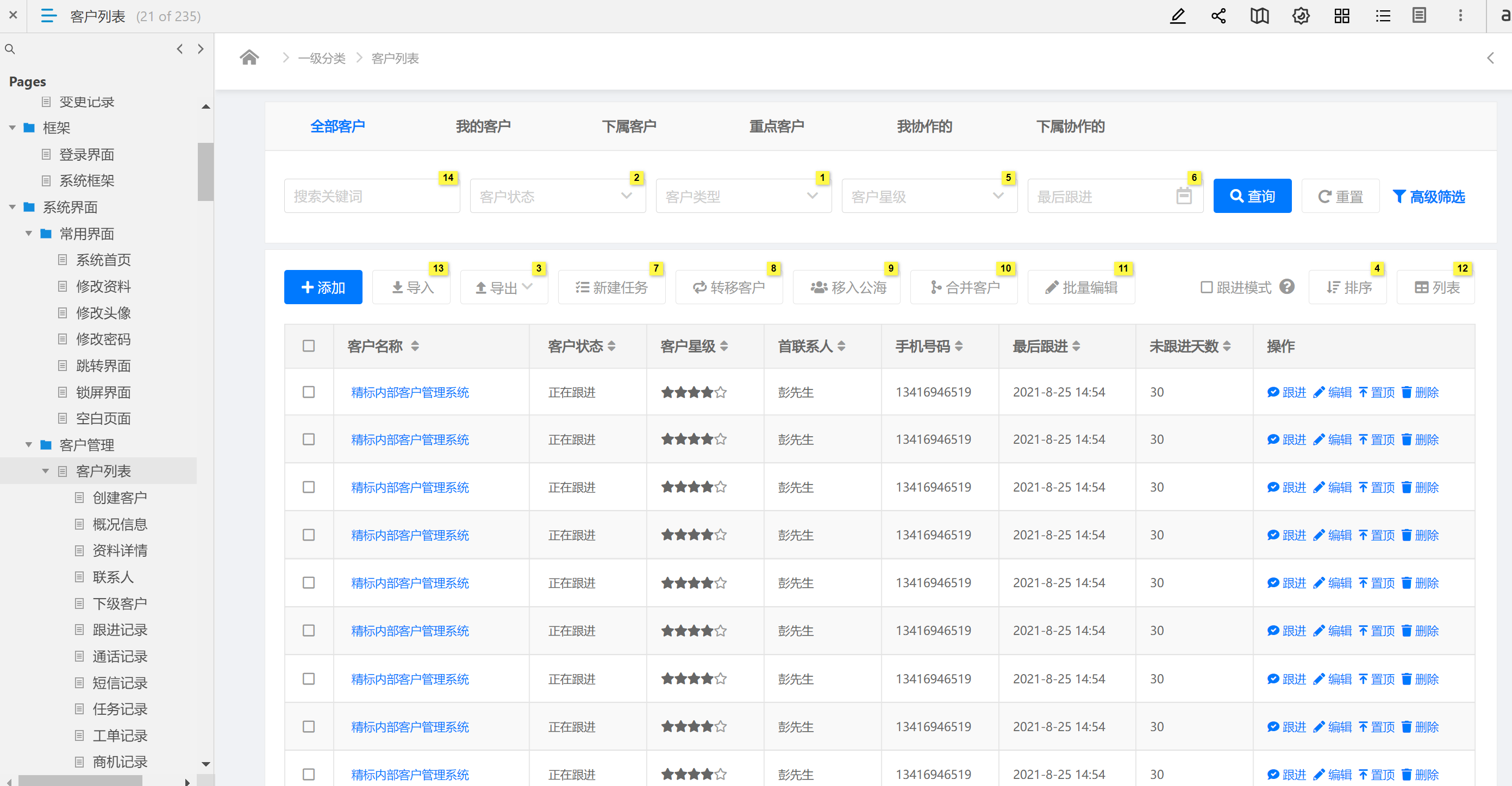The width and height of the screenshot is (1512, 786).
Task: Collapse the 系统界面 folder
Action: click(x=12, y=207)
